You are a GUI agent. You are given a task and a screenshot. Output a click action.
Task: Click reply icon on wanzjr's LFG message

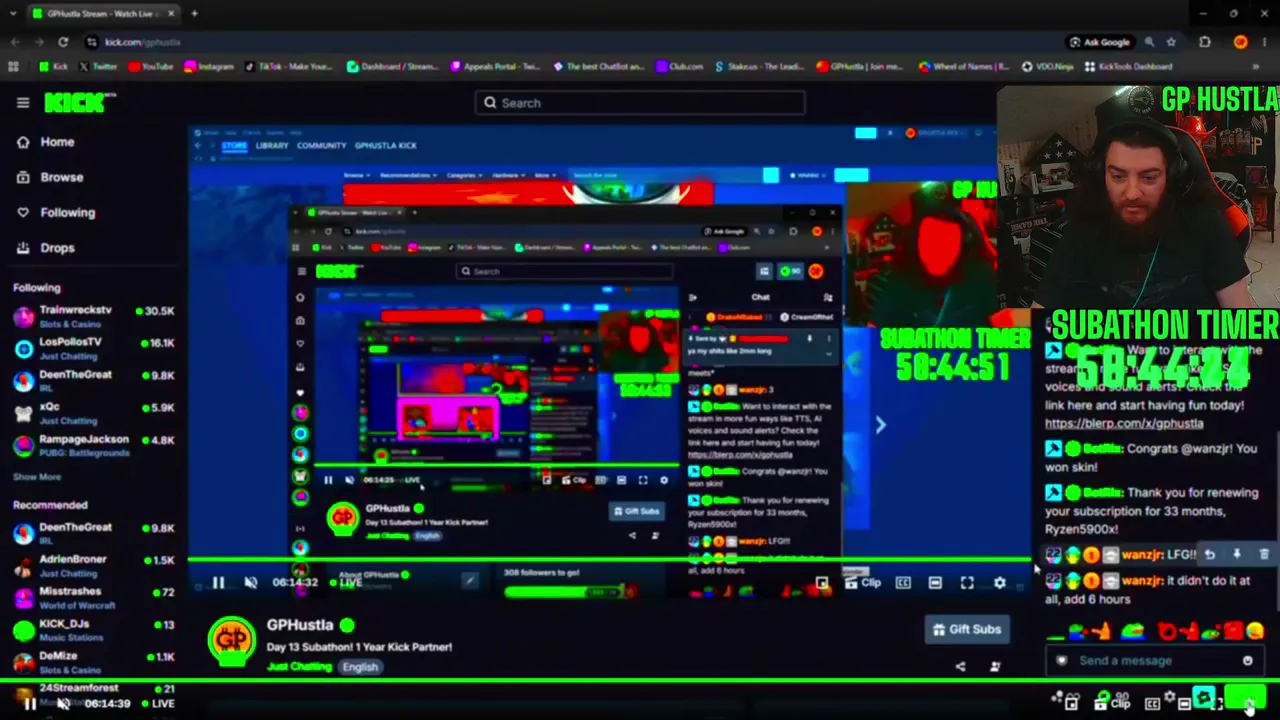1210,554
